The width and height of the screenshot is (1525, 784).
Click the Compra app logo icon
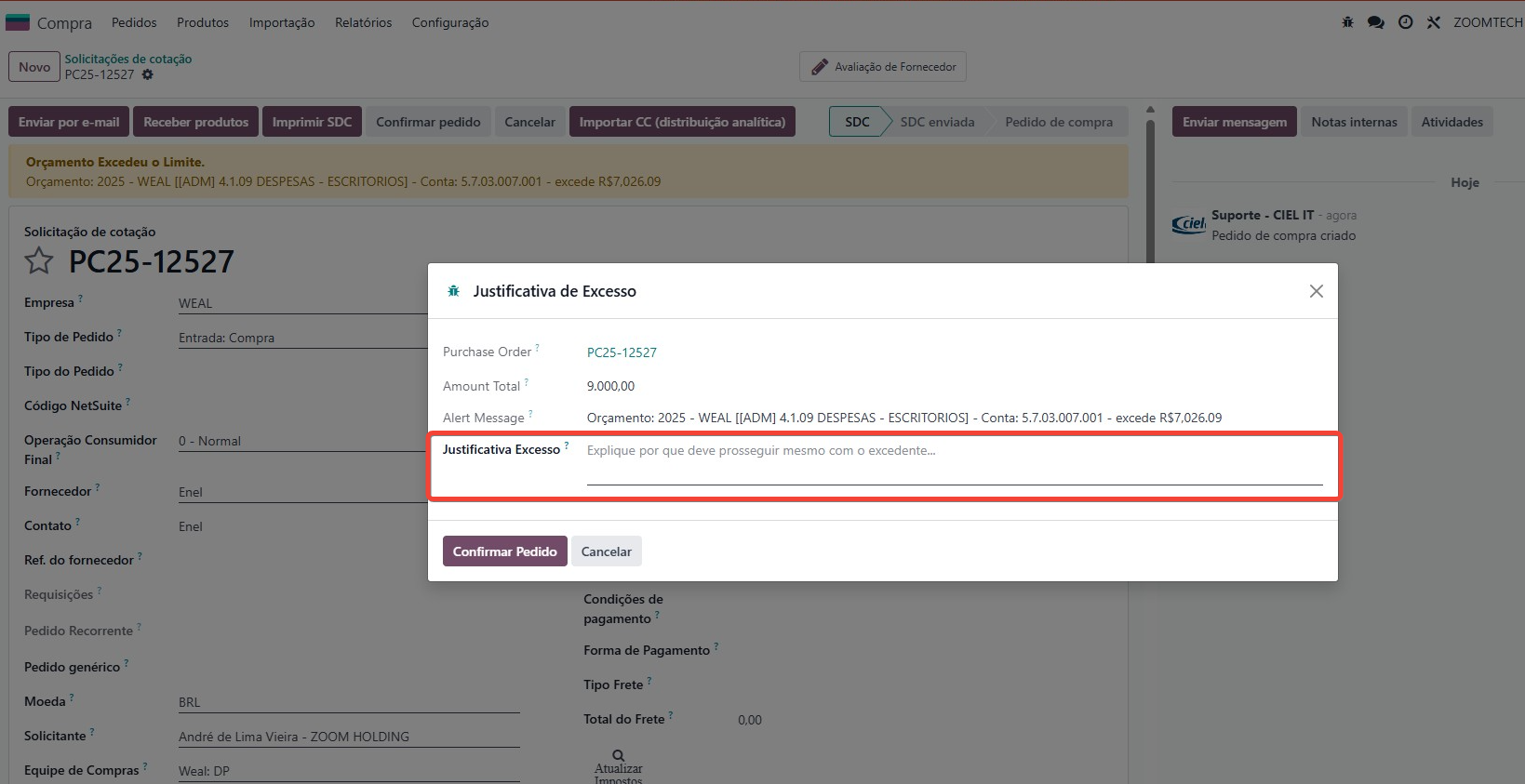point(18,22)
